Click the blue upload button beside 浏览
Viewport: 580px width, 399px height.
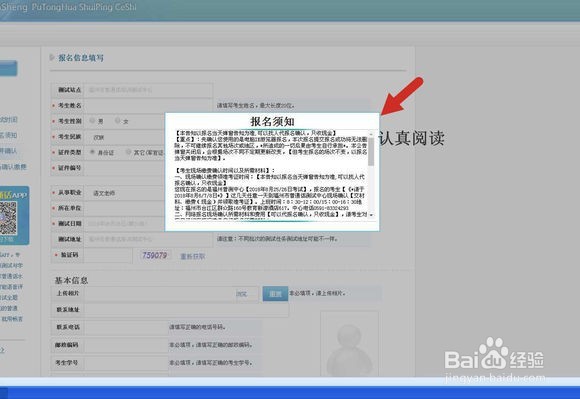275,294
